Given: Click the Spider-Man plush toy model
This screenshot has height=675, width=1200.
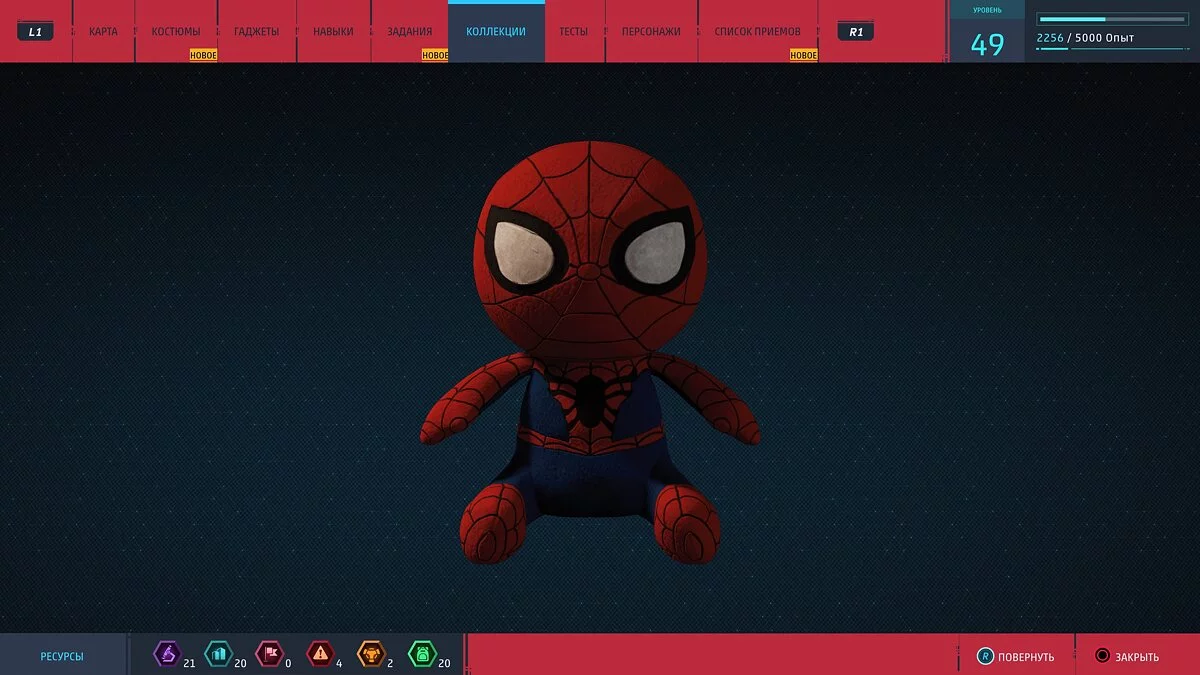Looking at the screenshot, I should [x=590, y=360].
